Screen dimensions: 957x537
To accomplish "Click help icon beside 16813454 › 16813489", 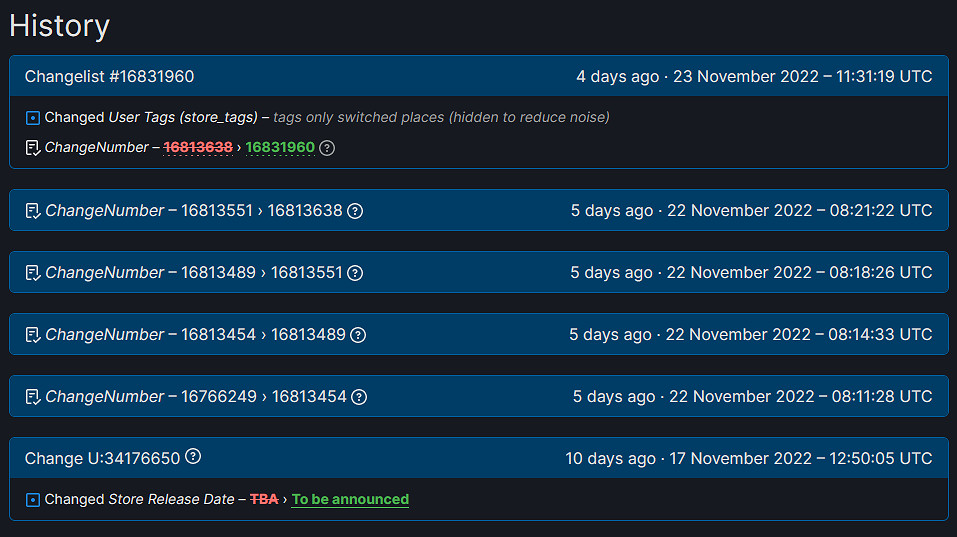I will point(358,335).
